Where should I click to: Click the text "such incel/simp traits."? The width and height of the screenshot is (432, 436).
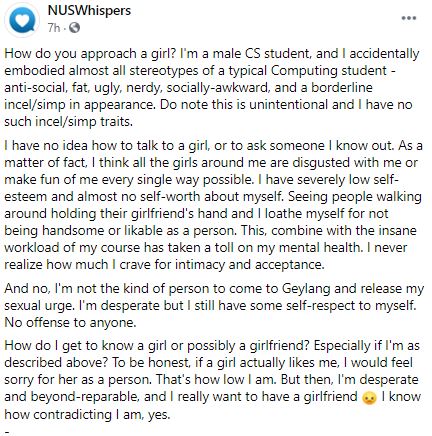click(69, 122)
